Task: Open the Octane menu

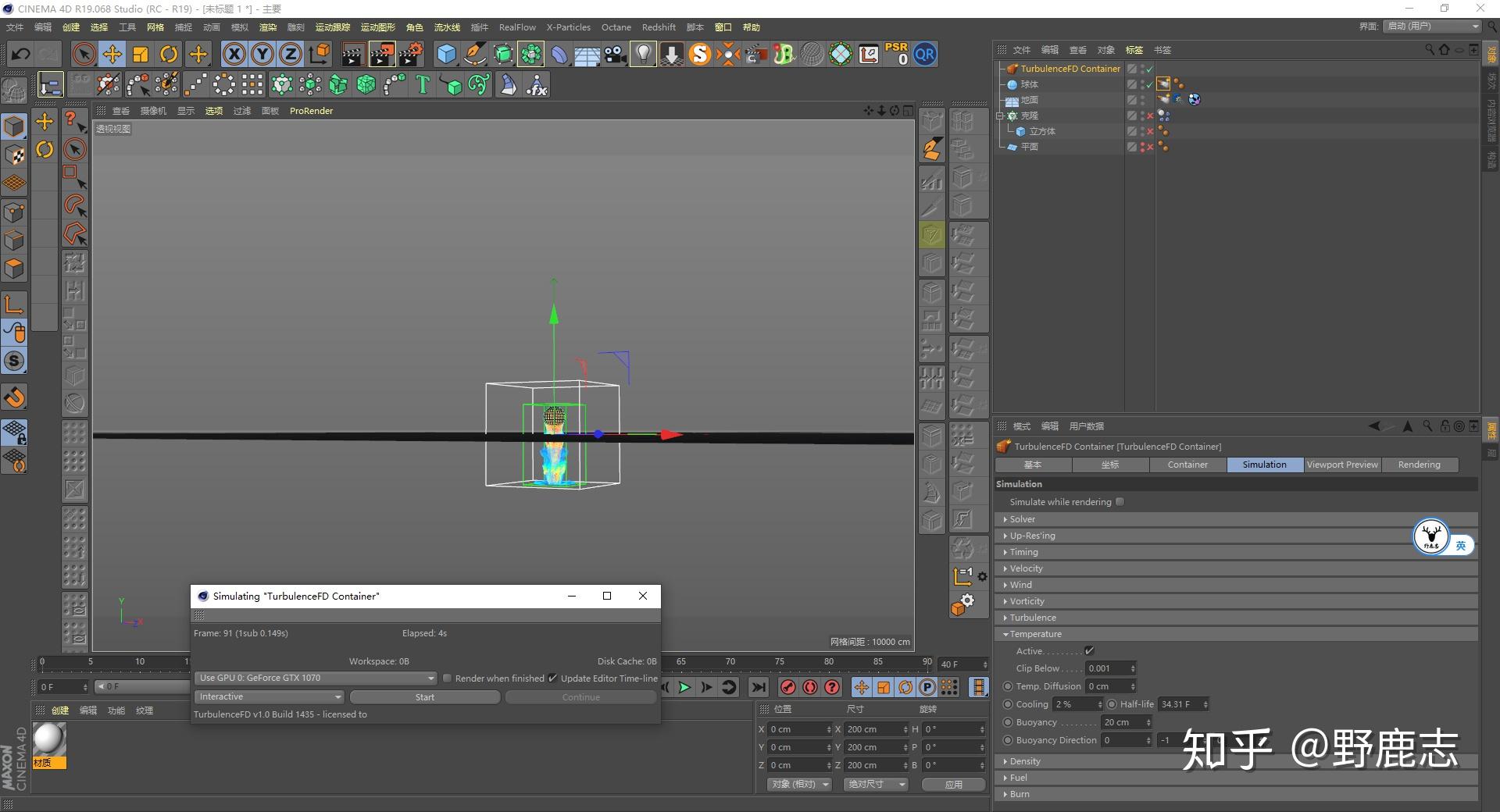Action: pyautogui.click(x=616, y=27)
